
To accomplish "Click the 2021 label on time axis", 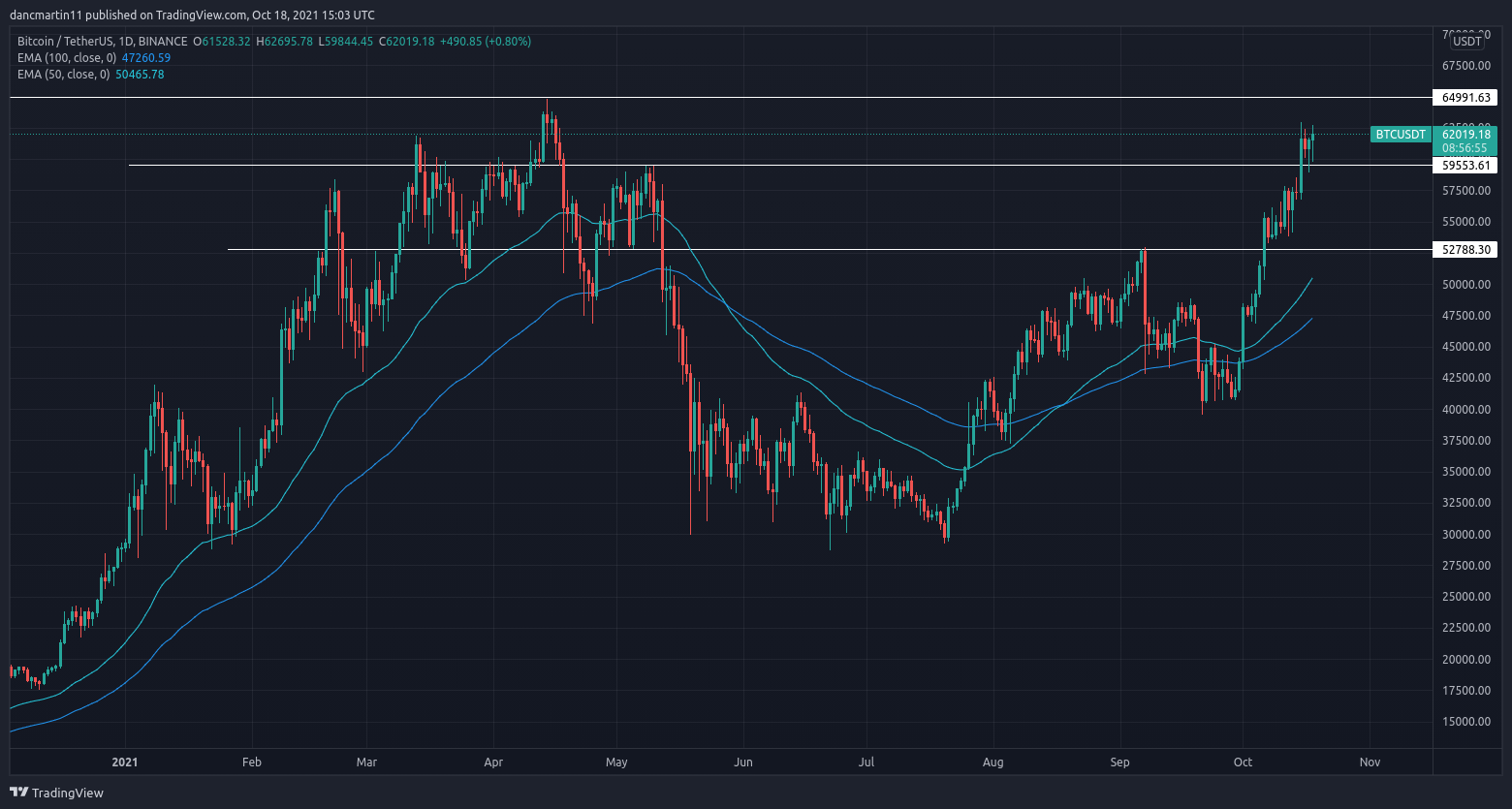I will click(x=126, y=762).
